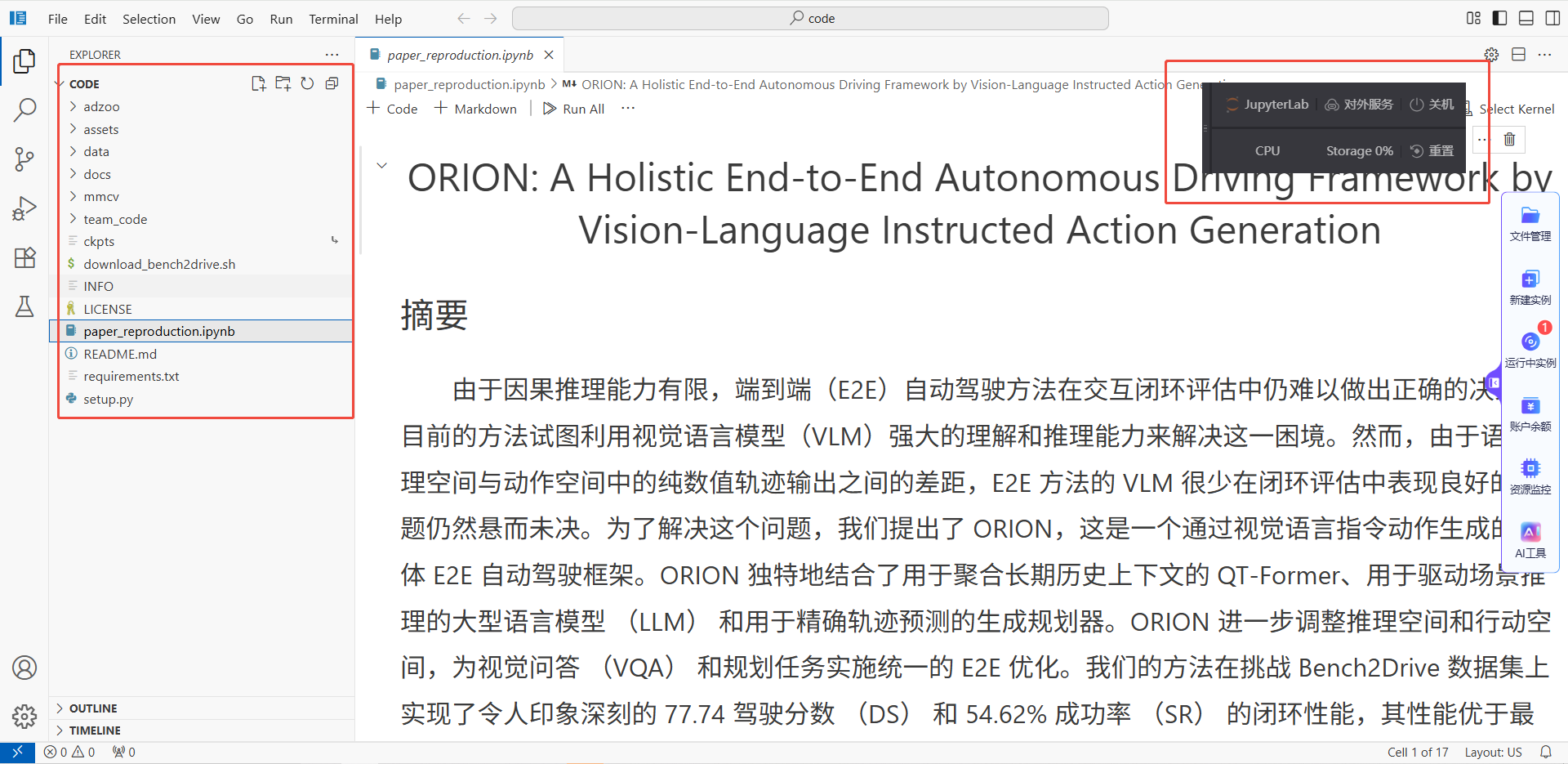The width and height of the screenshot is (1568, 764).
Task: Click the remote window status bar icon
Action: click(x=17, y=752)
